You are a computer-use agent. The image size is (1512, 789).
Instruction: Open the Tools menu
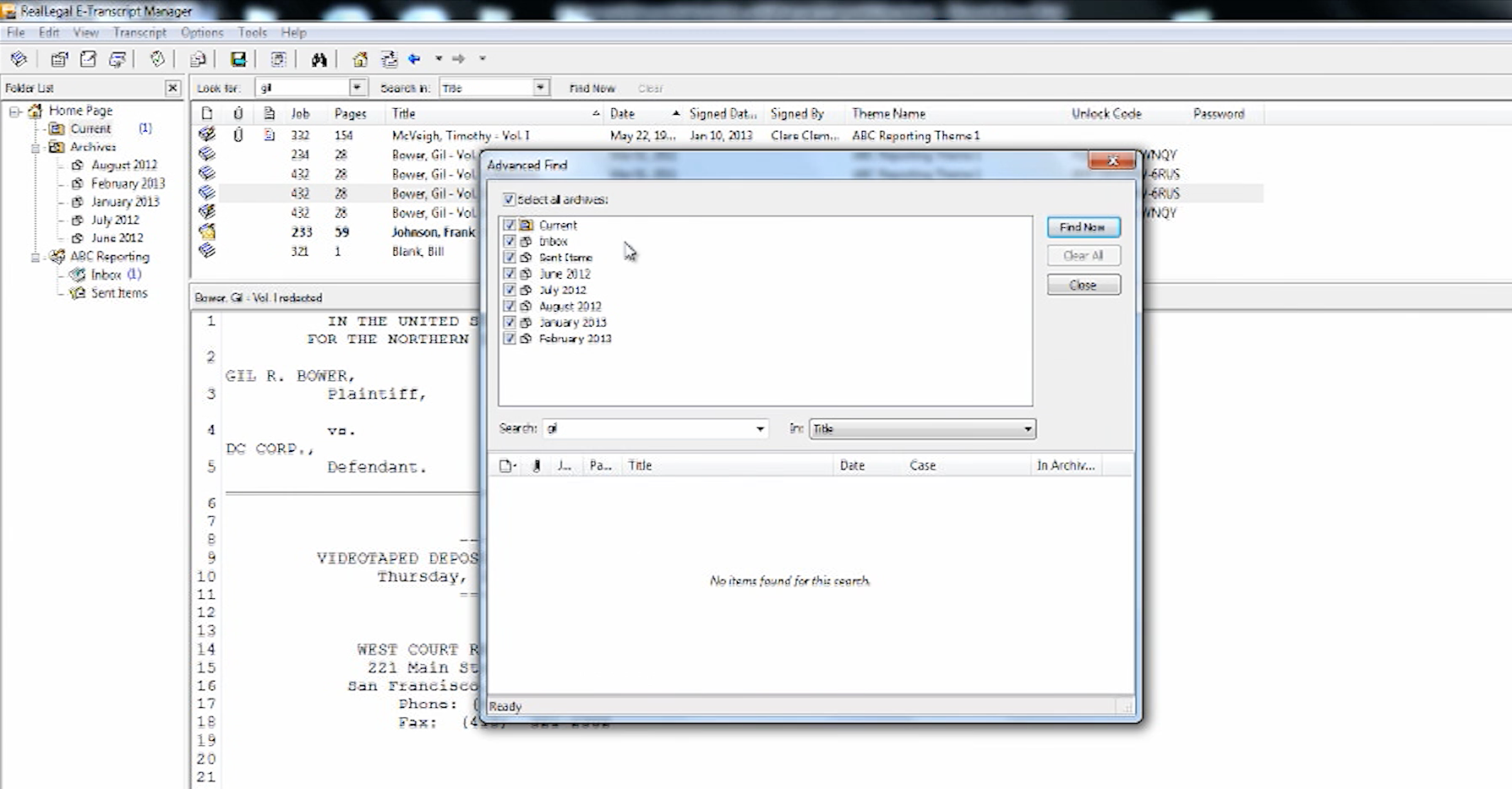[252, 32]
